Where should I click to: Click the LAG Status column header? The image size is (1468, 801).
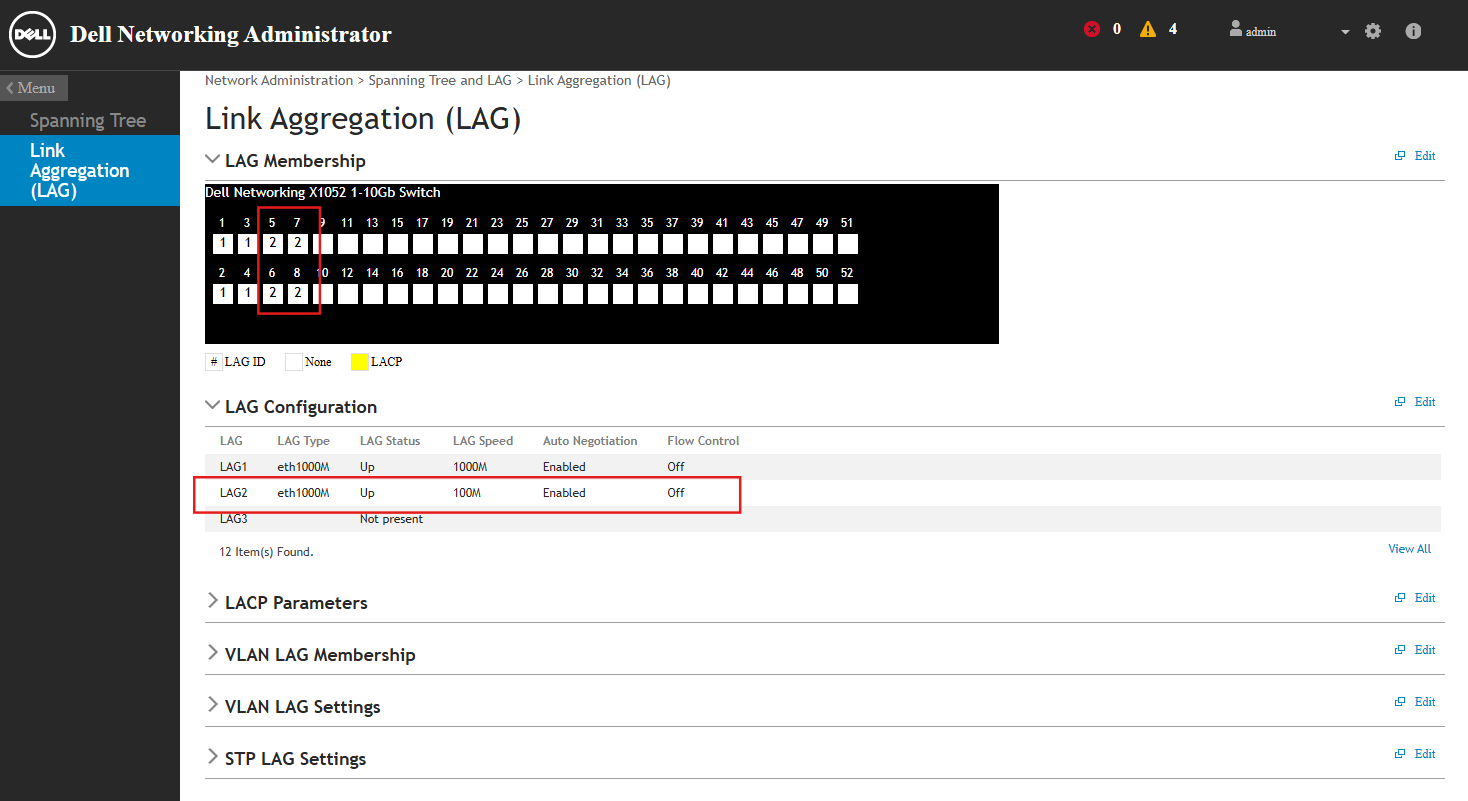(390, 441)
